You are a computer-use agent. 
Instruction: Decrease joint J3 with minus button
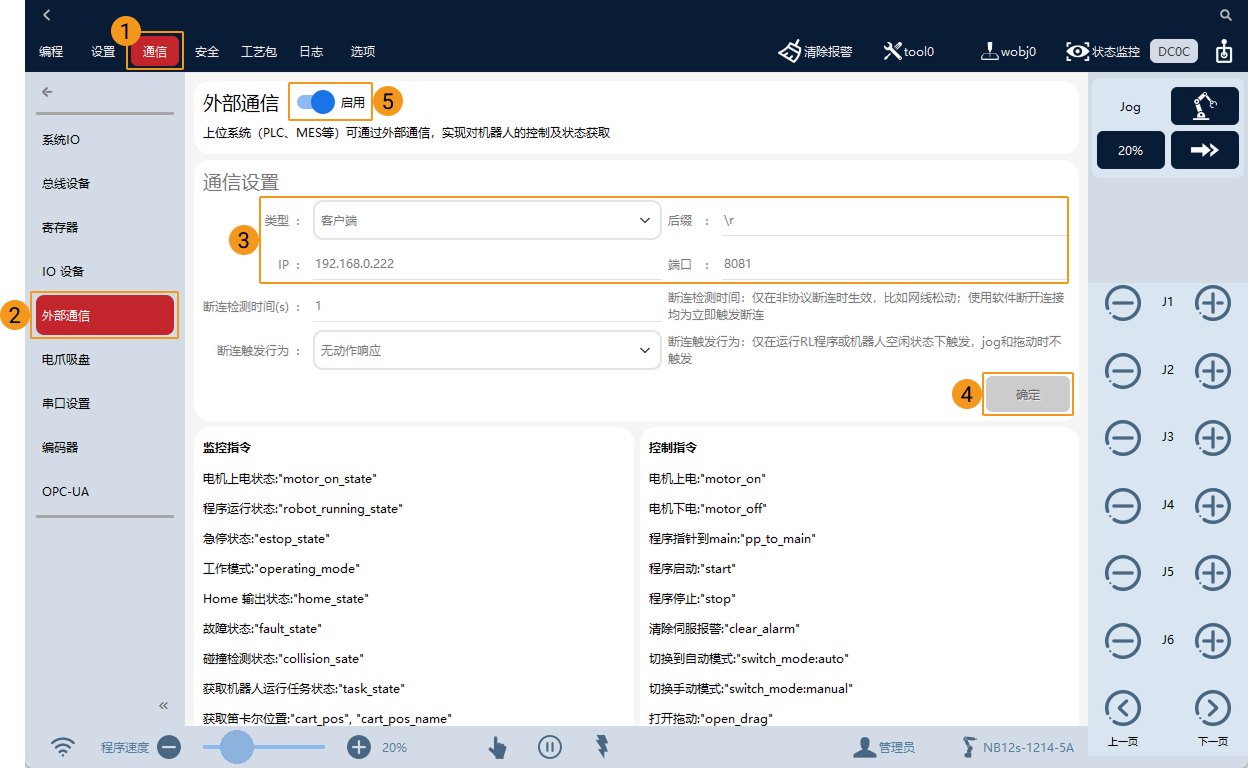click(x=1123, y=437)
